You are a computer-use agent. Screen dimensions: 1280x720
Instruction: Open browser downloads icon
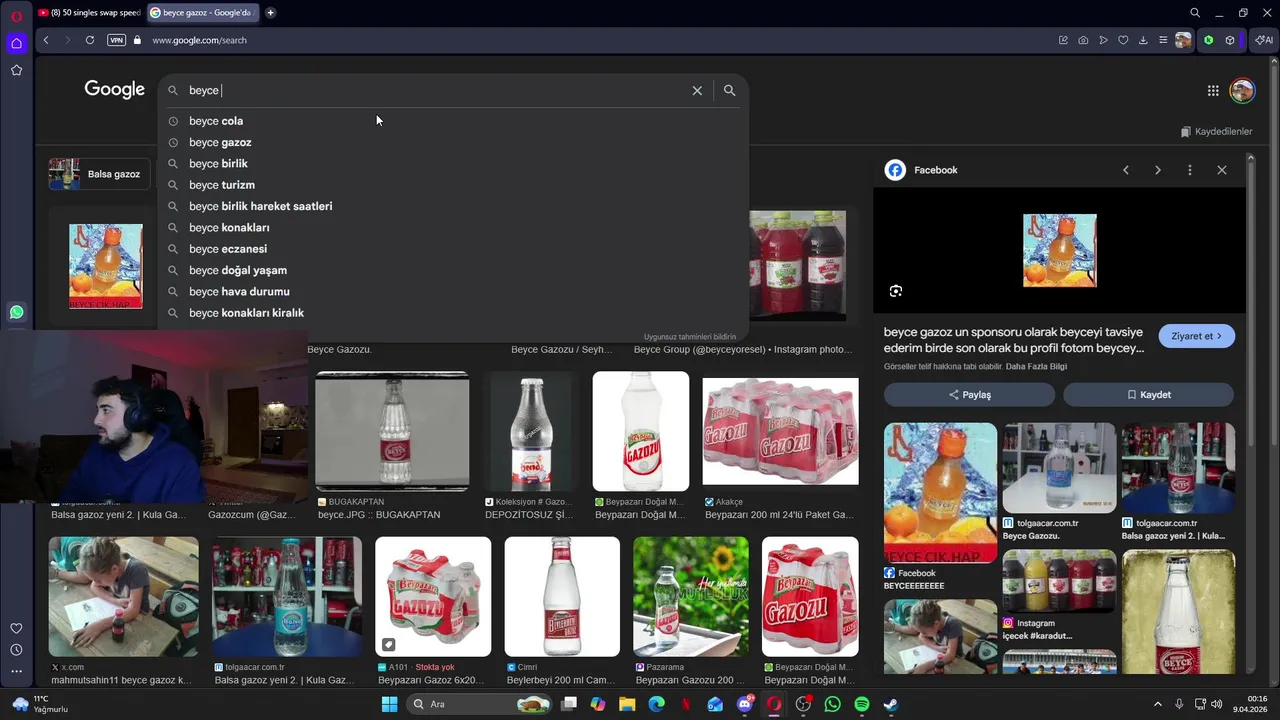tap(1143, 40)
